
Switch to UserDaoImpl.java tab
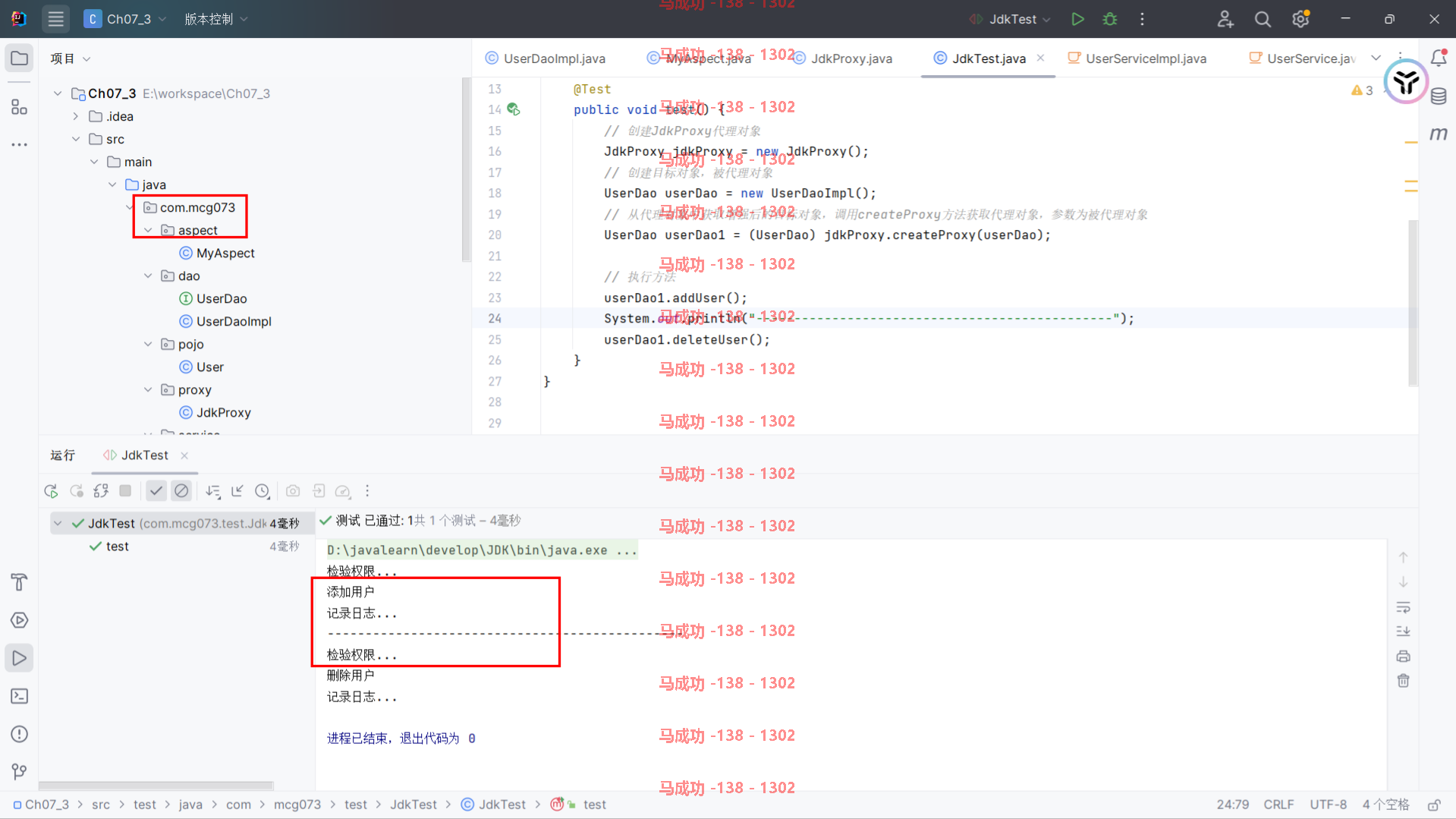point(546,58)
